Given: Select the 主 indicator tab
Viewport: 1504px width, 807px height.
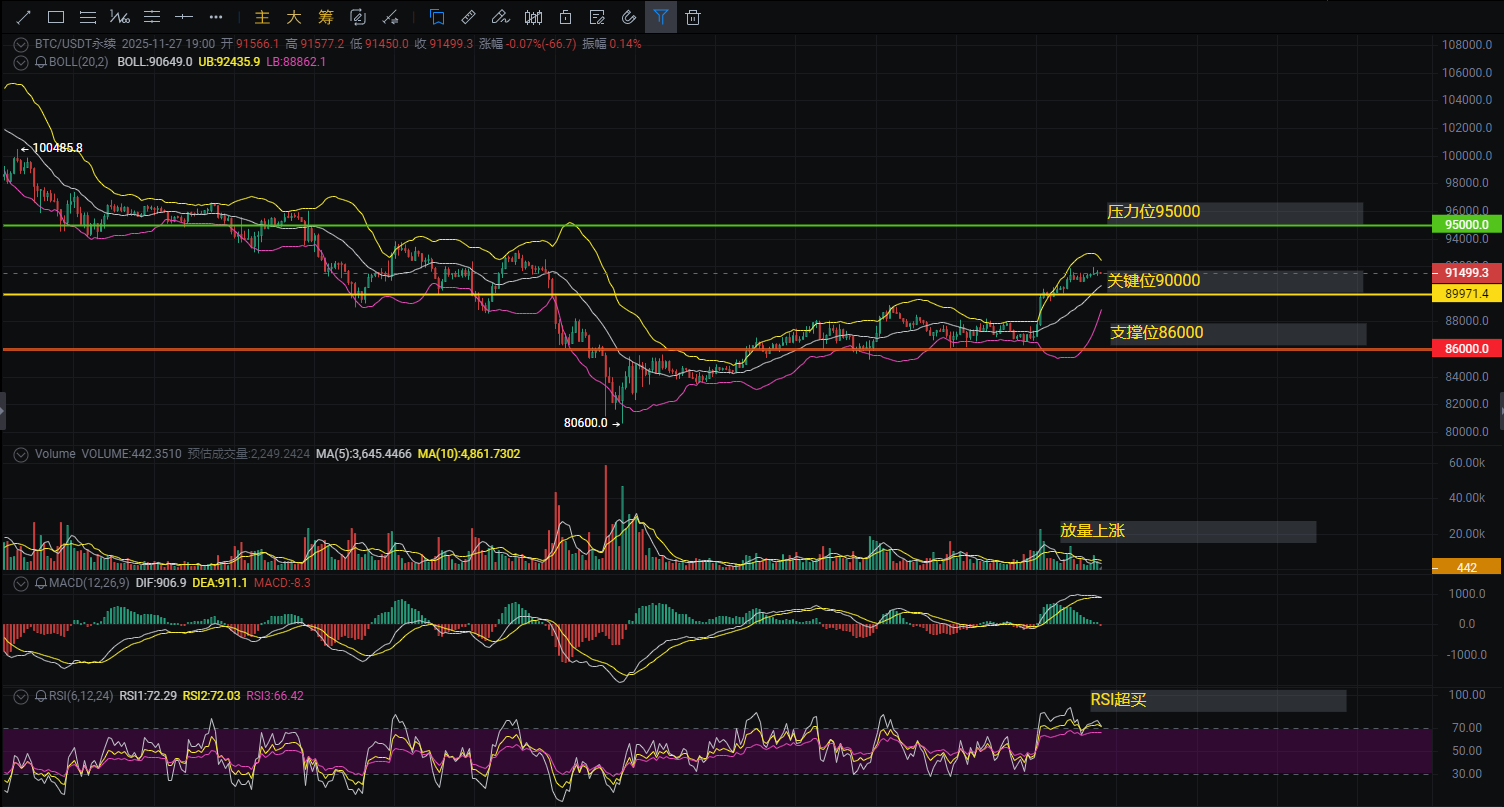Looking at the screenshot, I should pos(263,17).
